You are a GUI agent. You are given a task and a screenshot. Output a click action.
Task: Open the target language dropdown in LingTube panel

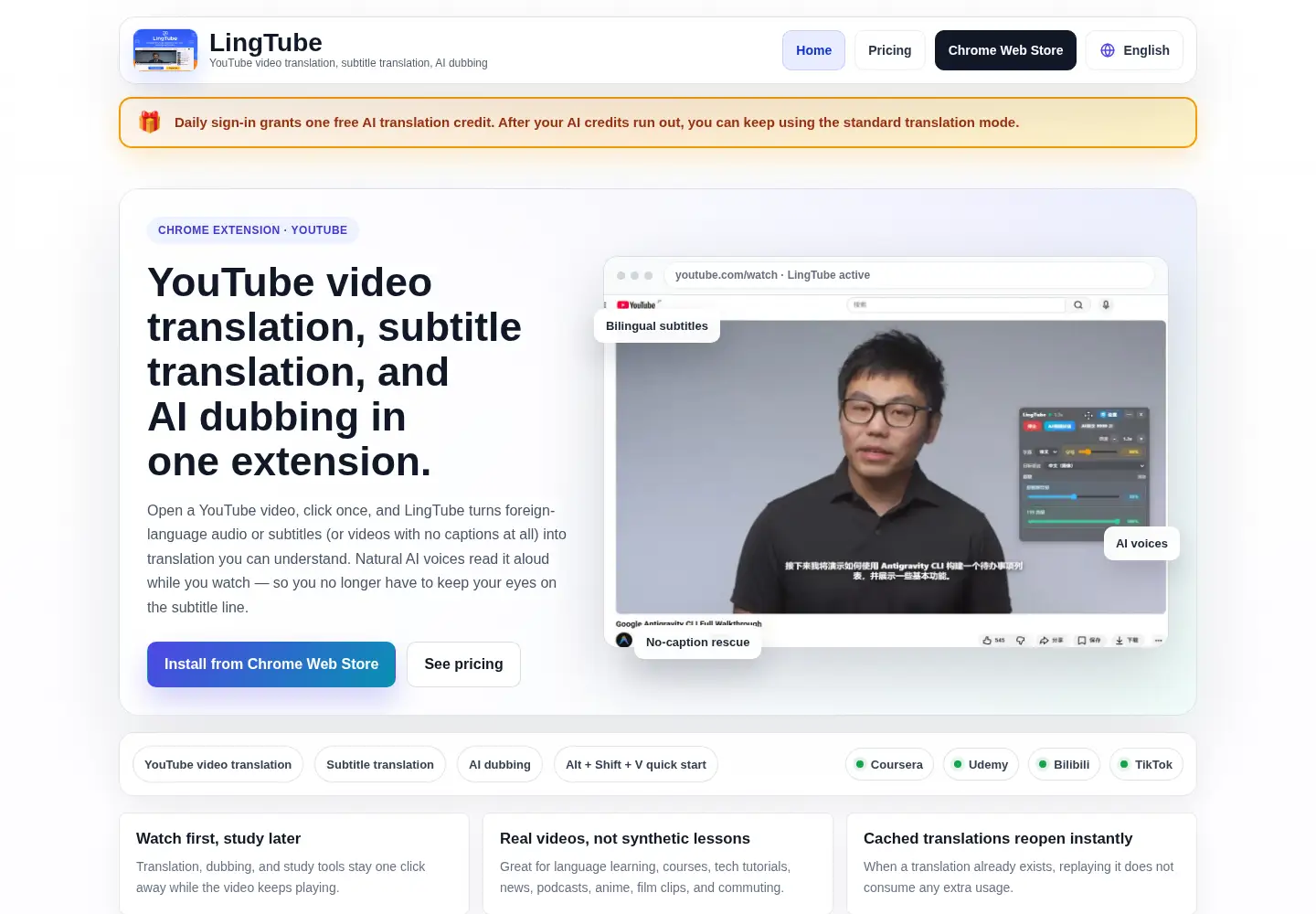pyautogui.click(x=1095, y=466)
